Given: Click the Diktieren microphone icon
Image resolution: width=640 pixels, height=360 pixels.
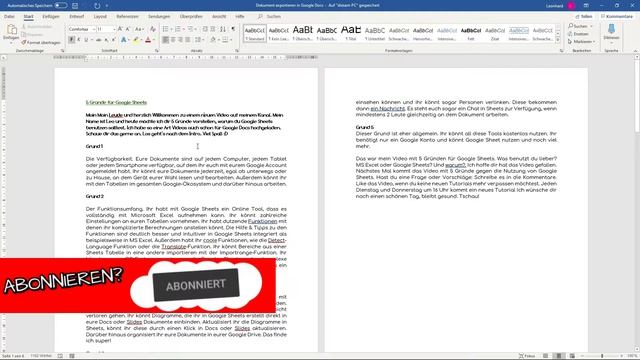Looking at the screenshot, I should pos(611,29).
